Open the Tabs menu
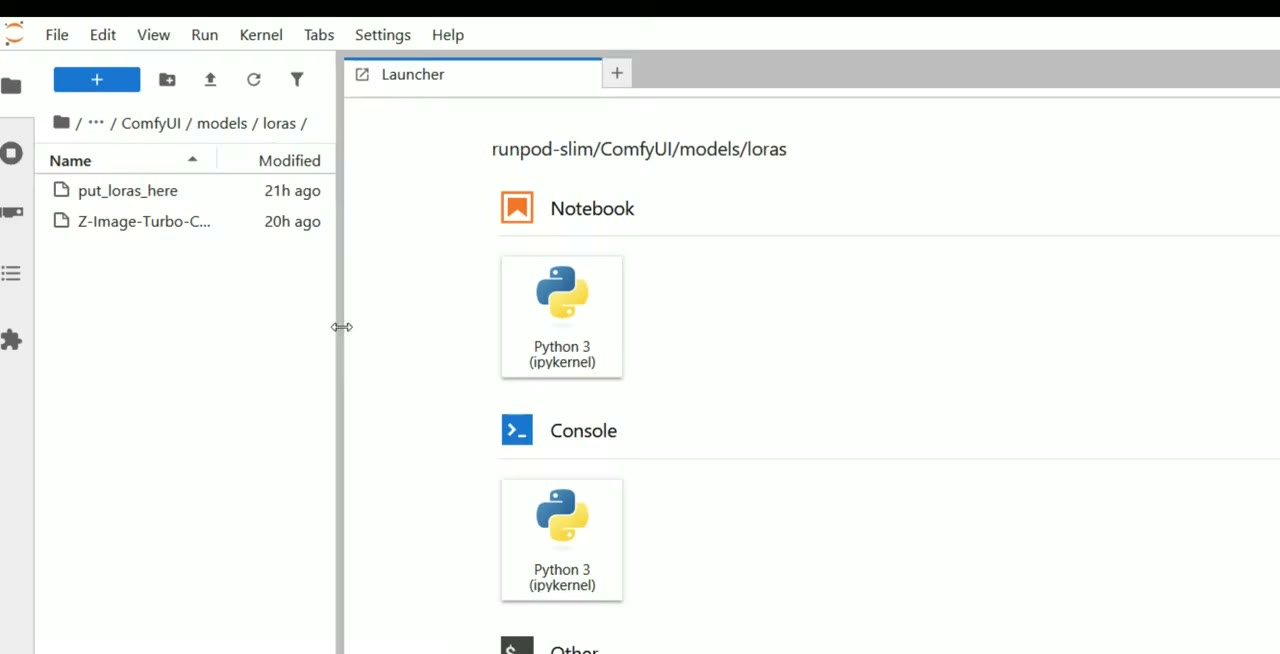Image resolution: width=1280 pixels, height=654 pixels. (319, 35)
